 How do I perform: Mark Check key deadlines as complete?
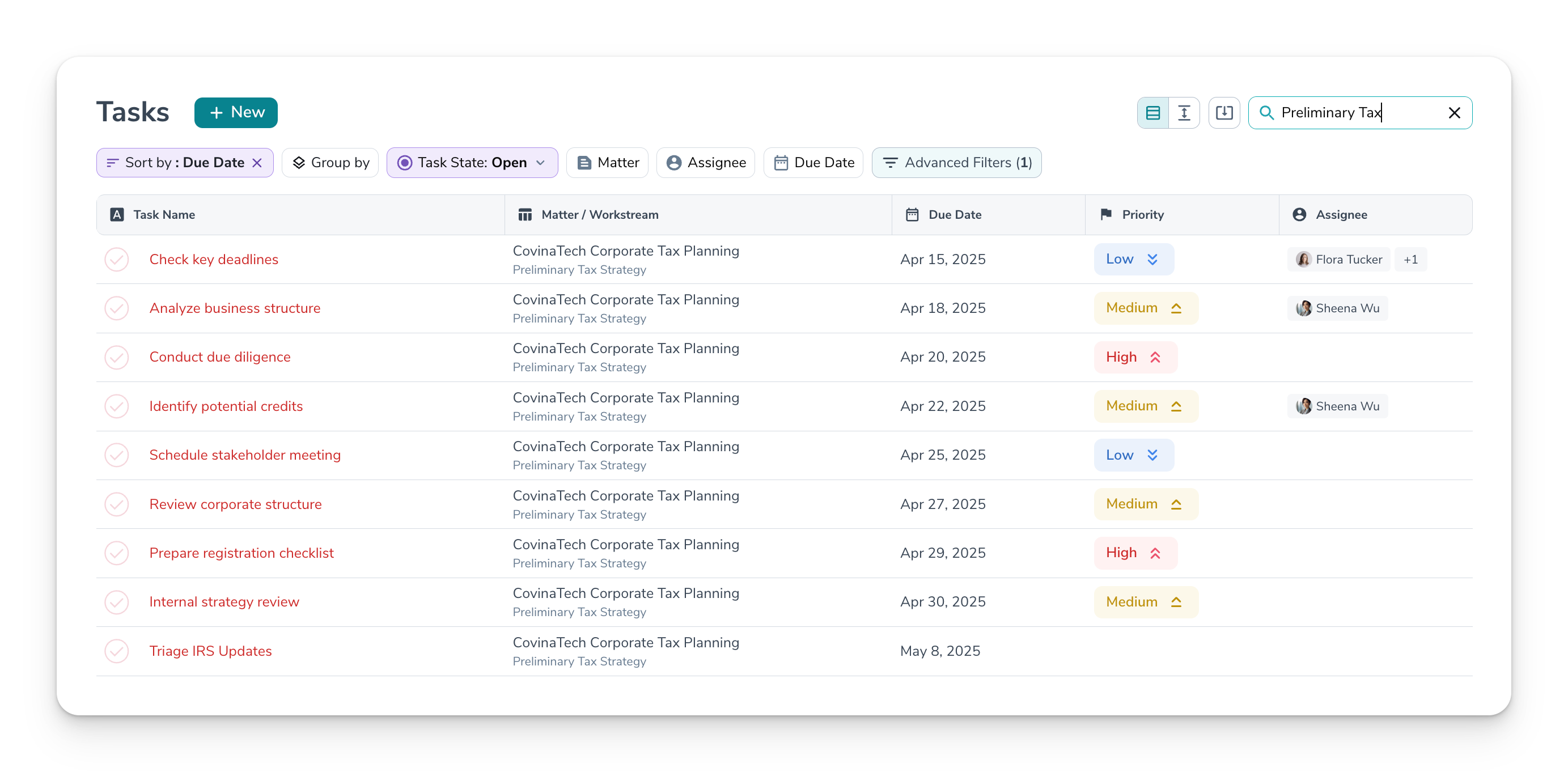(x=116, y=260)
